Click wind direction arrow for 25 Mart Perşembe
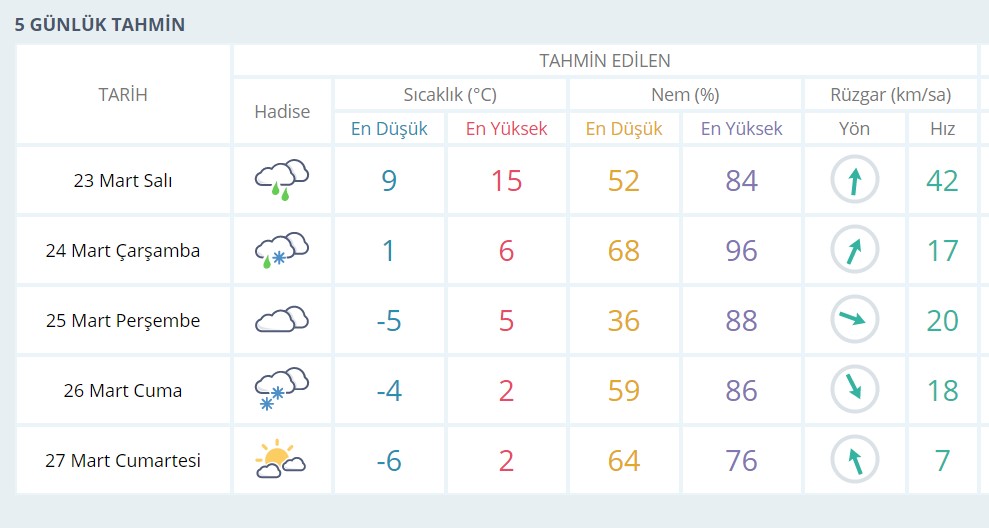This screenshot has width=989, height=528. coord(855,320)
